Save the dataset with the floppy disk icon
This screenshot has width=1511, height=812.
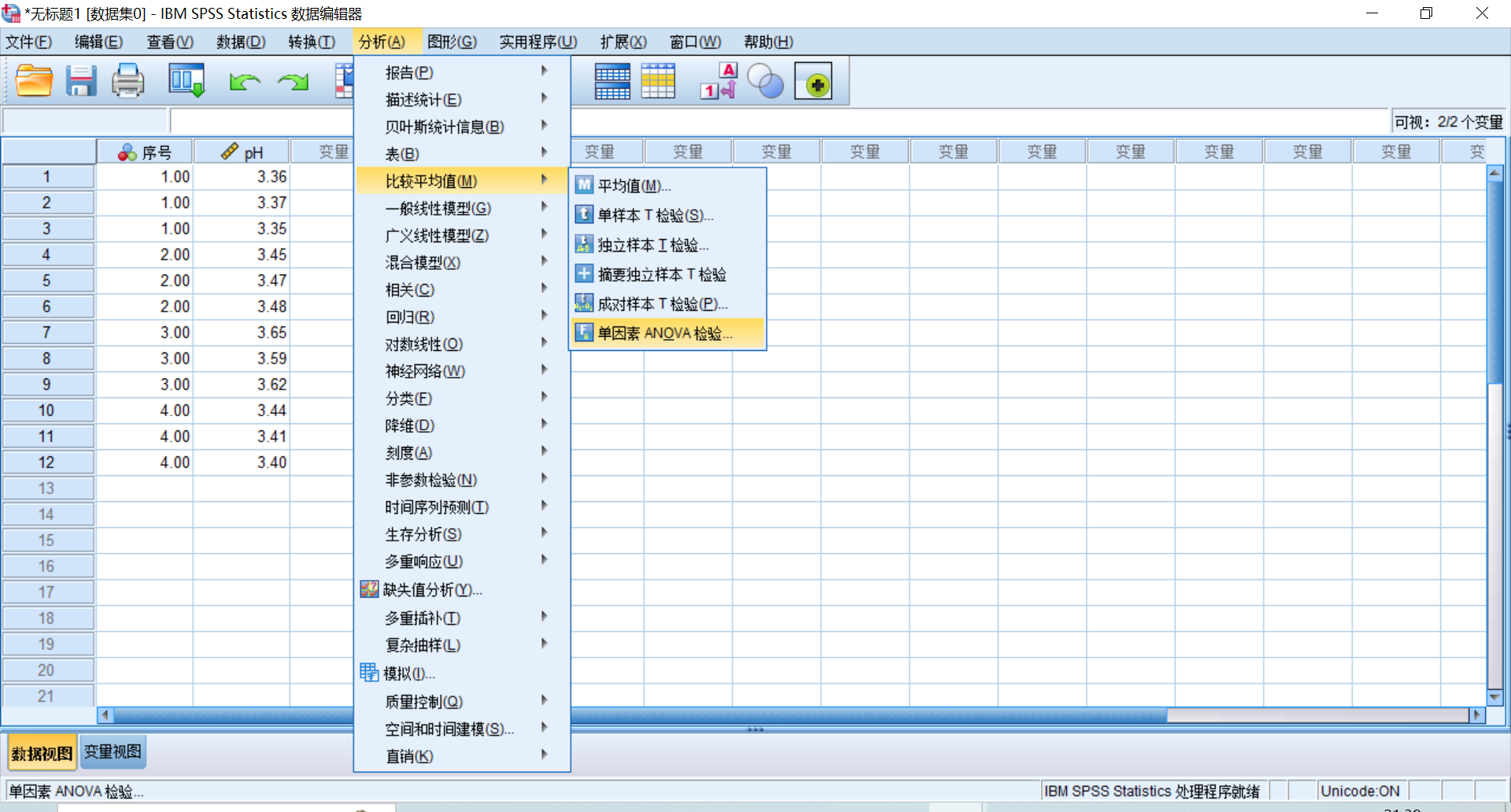[x=80, y=81]
